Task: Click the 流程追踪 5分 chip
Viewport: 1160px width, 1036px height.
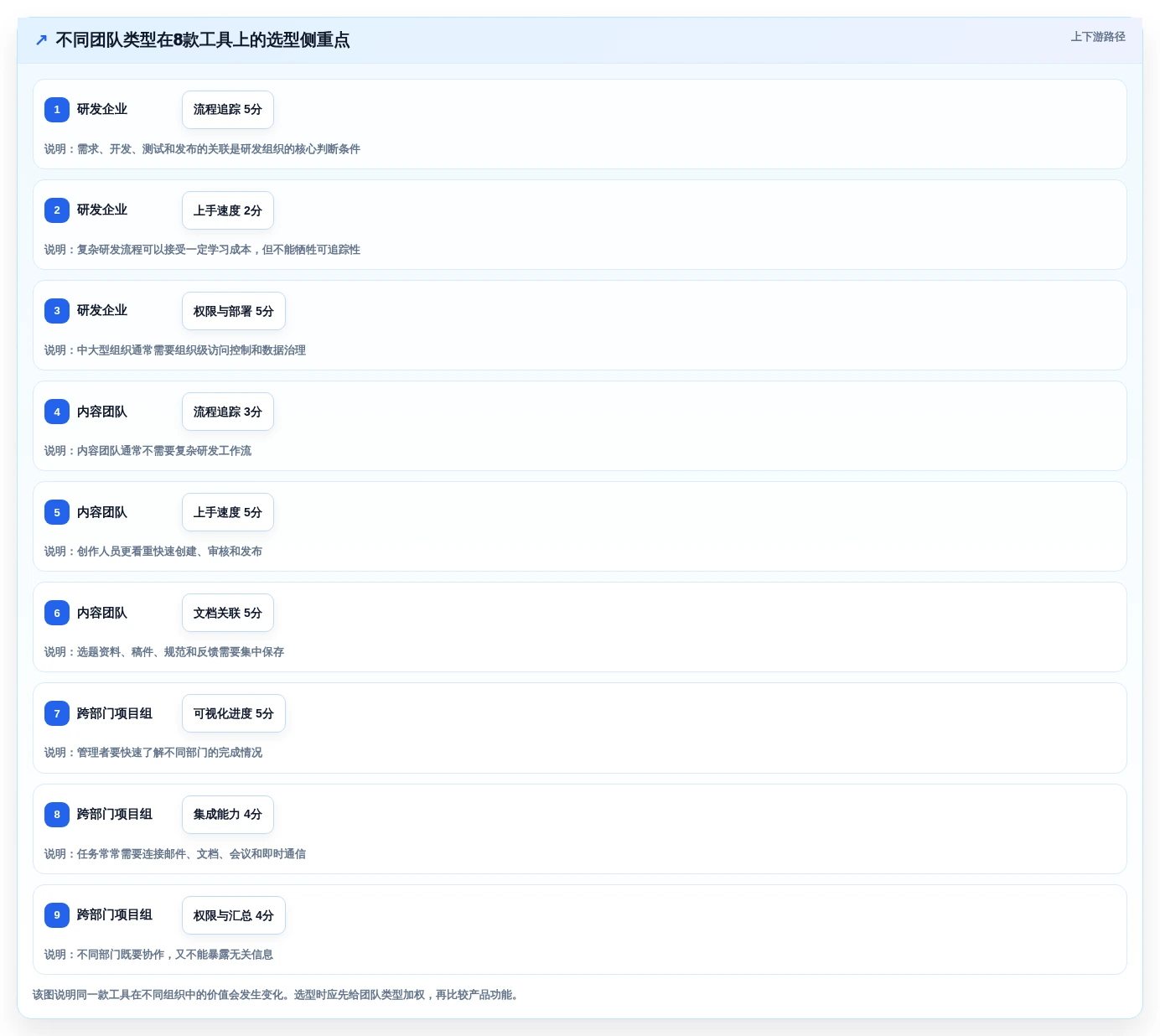Action: click(x=228, y=110)
